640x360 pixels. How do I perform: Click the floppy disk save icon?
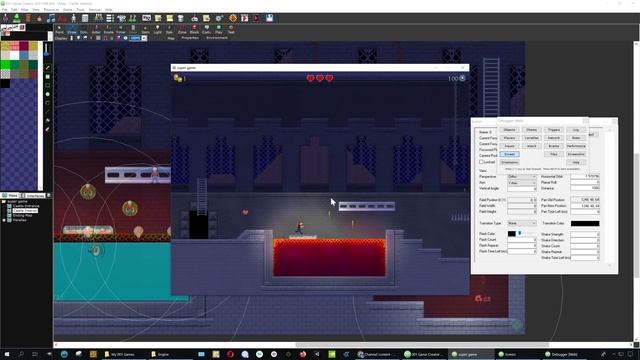(x=269, y=18)
